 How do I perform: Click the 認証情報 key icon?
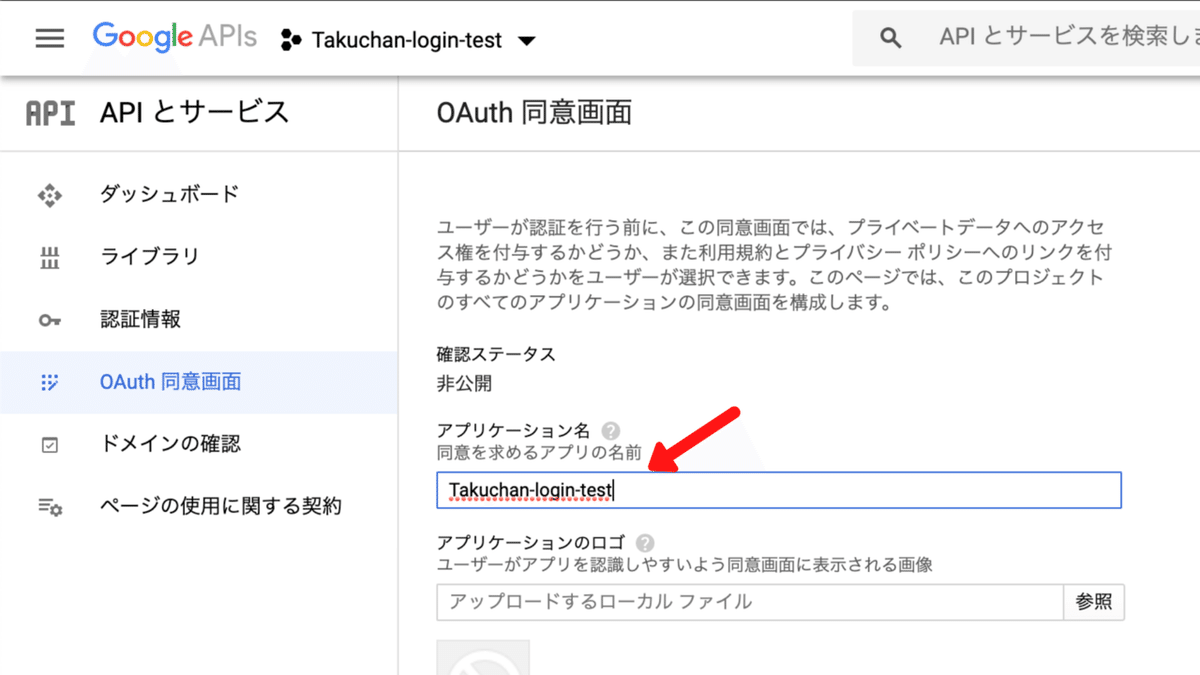pos(50,320)
